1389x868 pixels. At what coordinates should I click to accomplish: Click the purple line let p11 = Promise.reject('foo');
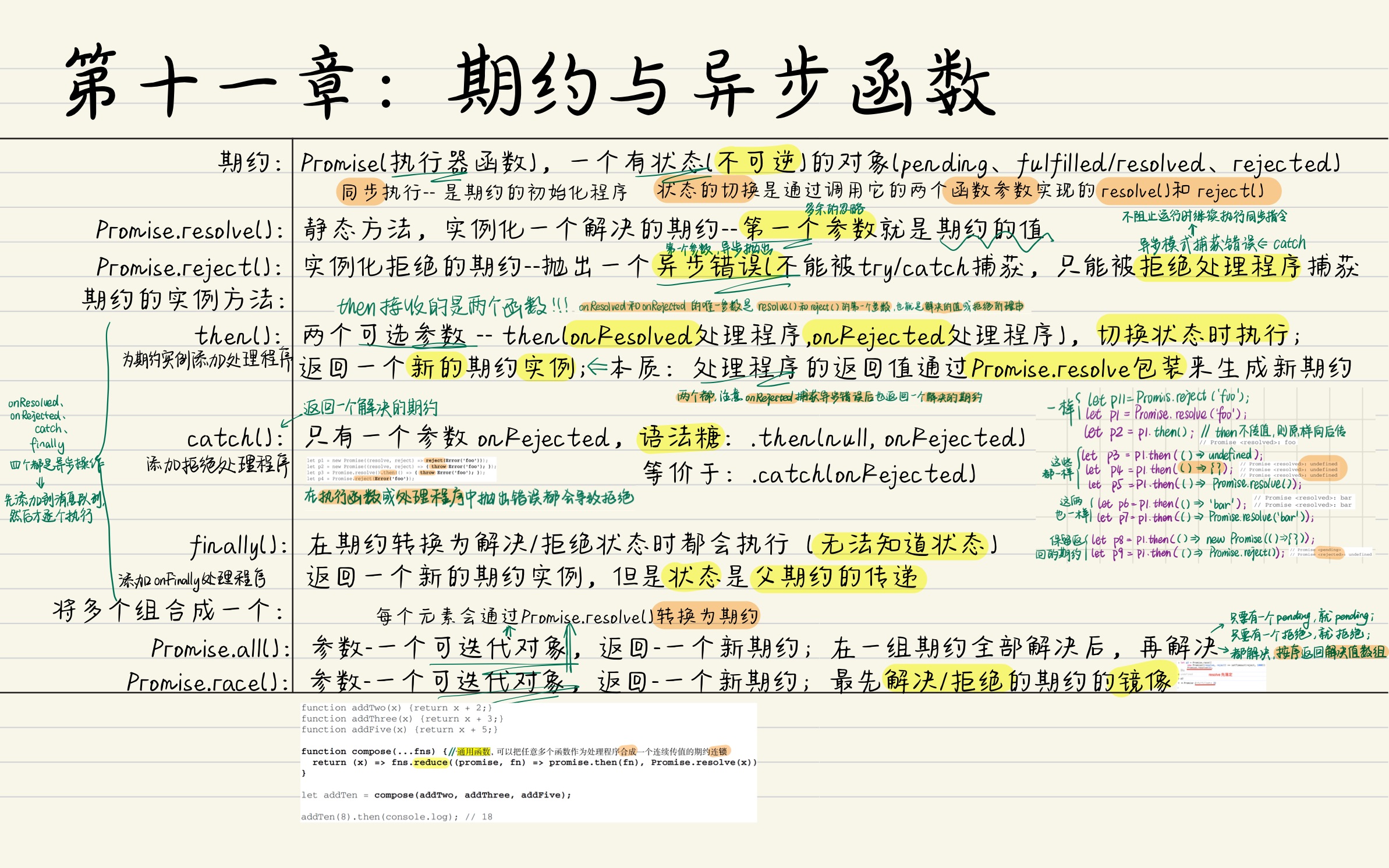(1168, 399)
